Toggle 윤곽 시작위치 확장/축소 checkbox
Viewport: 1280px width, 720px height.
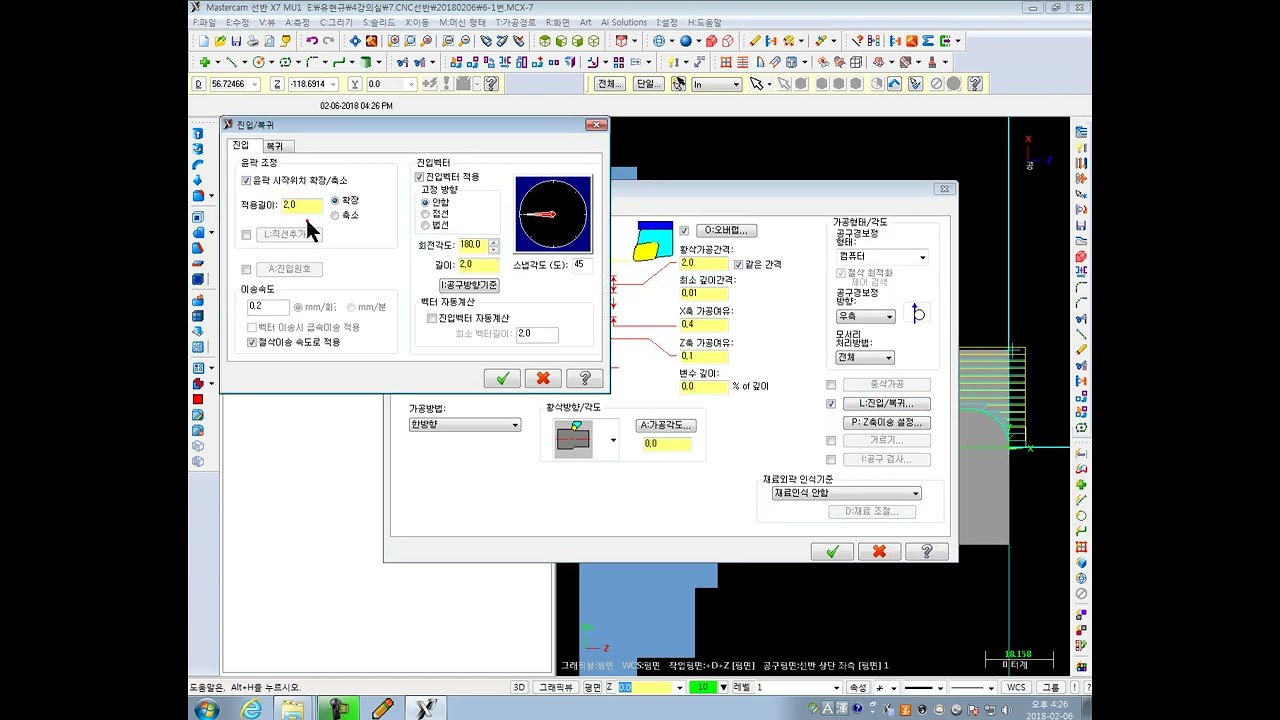pos(246,181)
